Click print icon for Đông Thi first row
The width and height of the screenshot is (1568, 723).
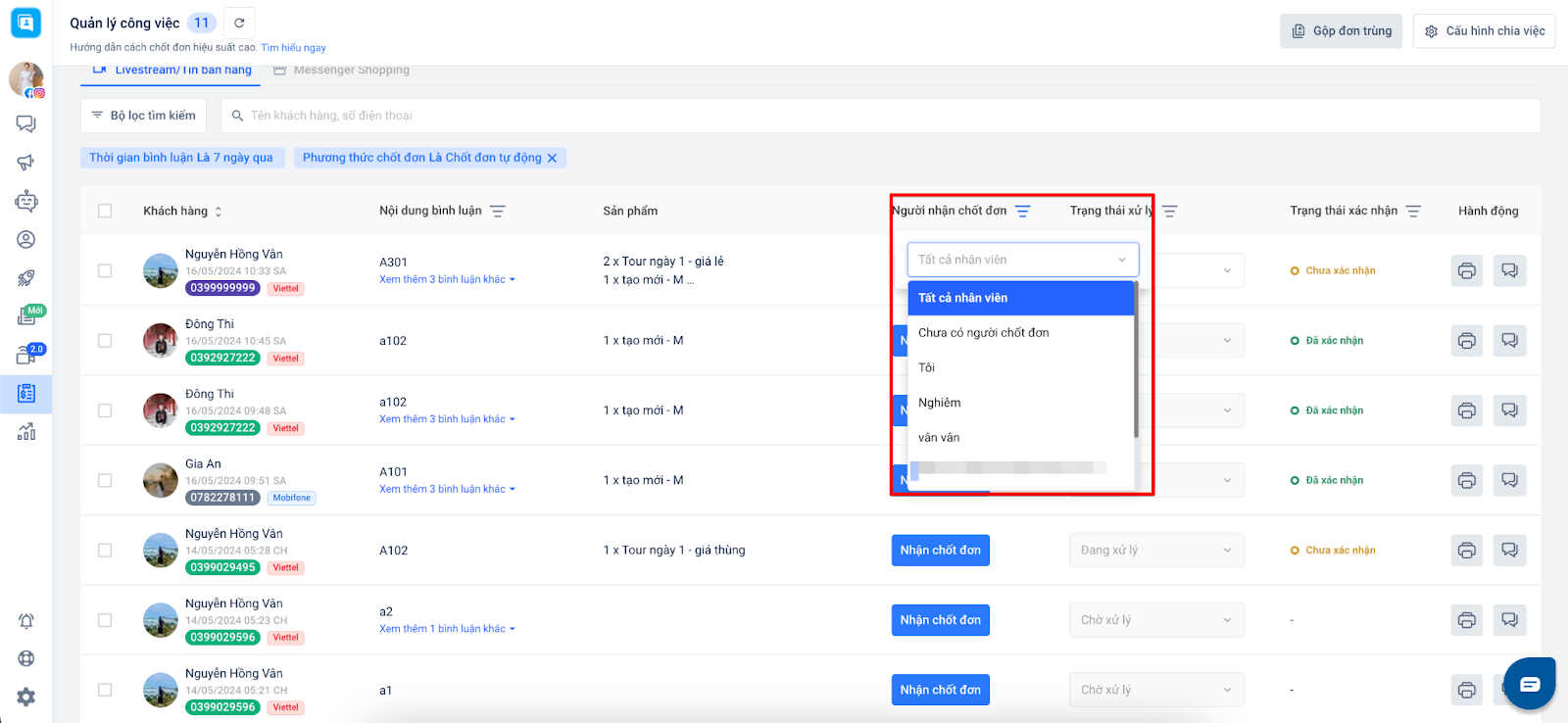click(x=1466, y=341)
